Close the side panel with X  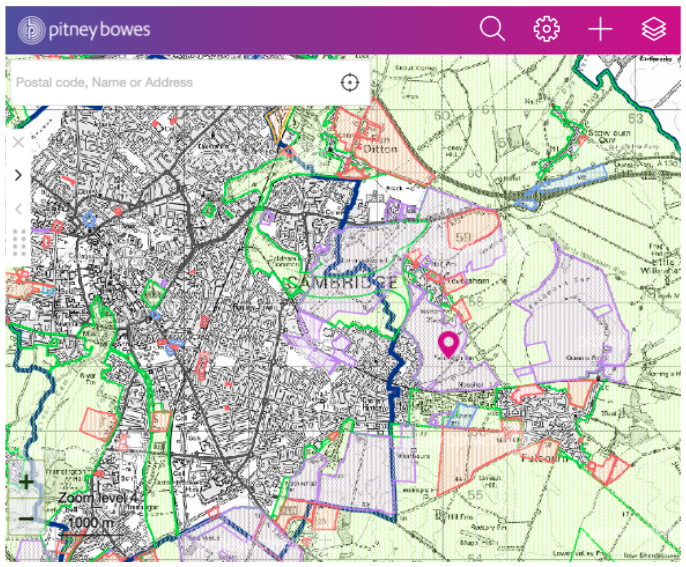click(x=18, y=143)
